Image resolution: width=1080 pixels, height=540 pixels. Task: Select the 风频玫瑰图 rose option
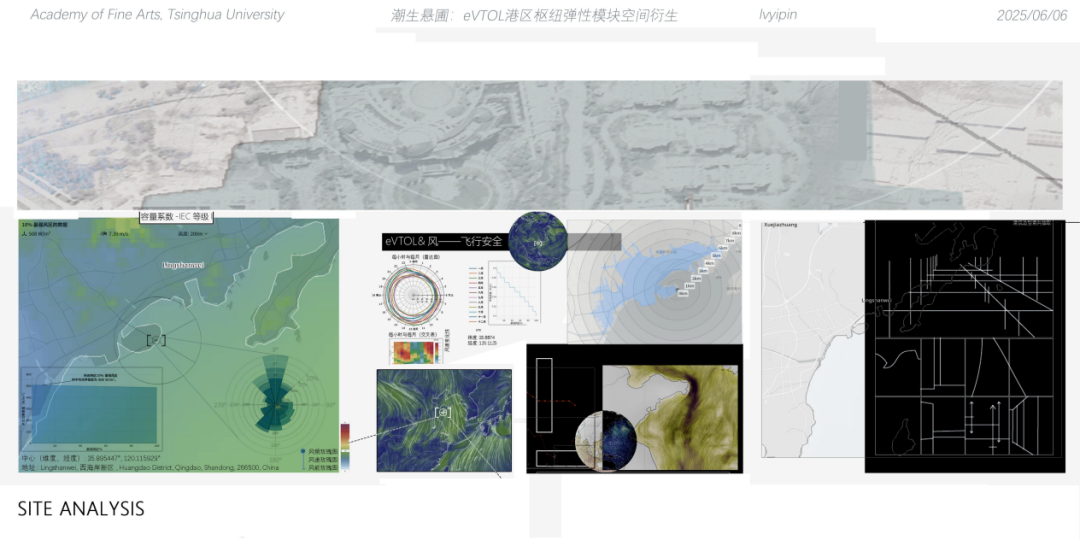click(322, 451)
